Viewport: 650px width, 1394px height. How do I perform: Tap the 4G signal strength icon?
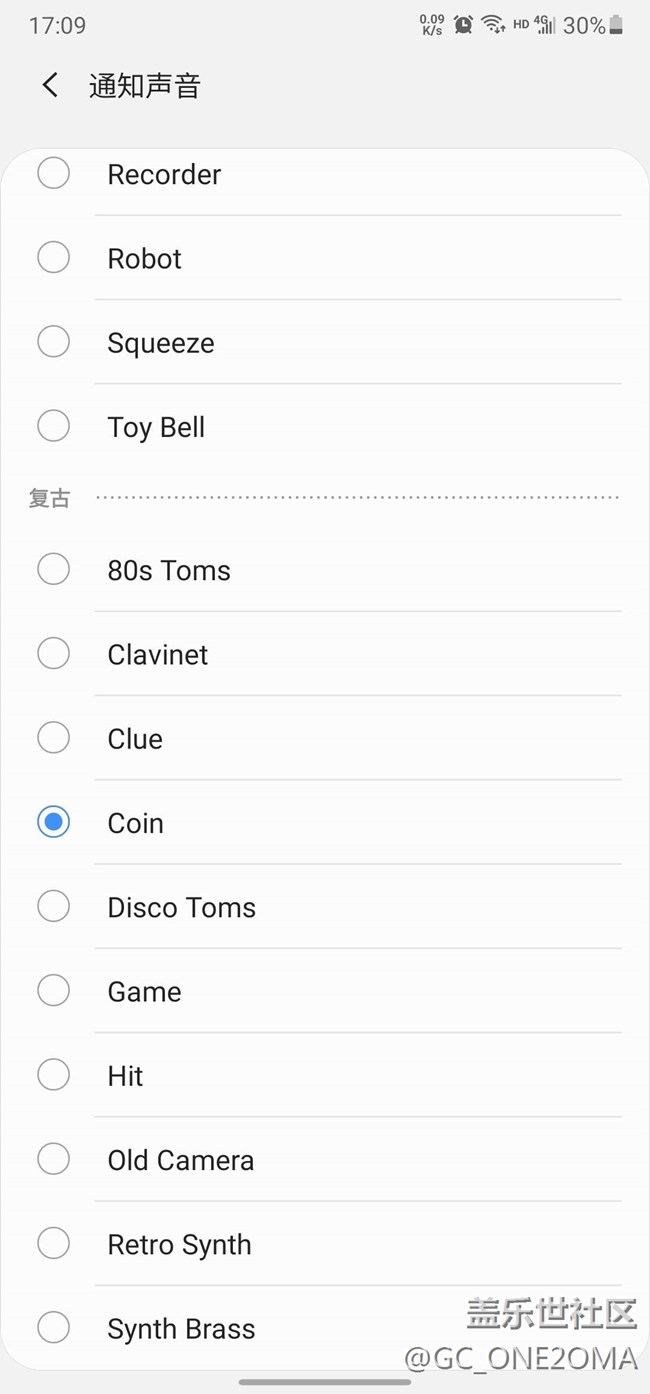(x=545, y=26)
